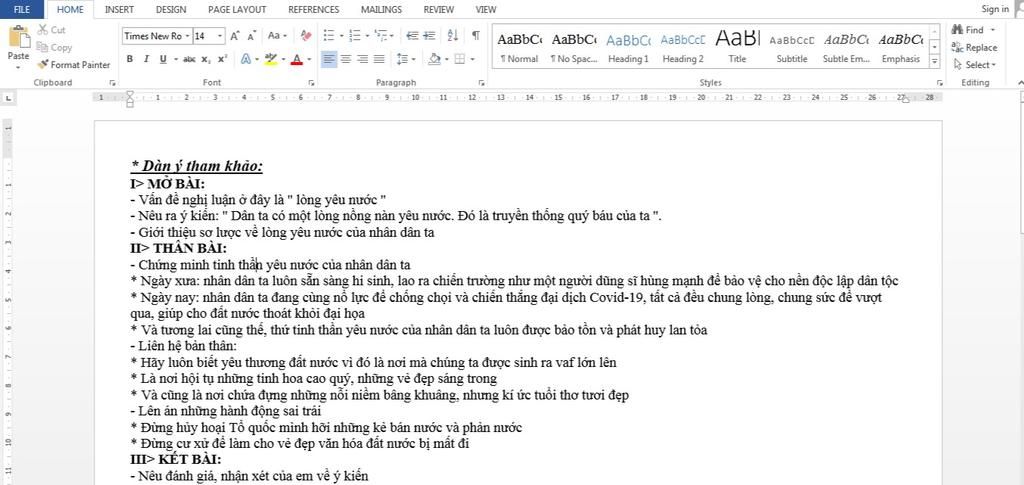This screenshot has width=1024, height=485.
Task: Sort text with A-Z sort icon
Action: (x=453, y=35)
